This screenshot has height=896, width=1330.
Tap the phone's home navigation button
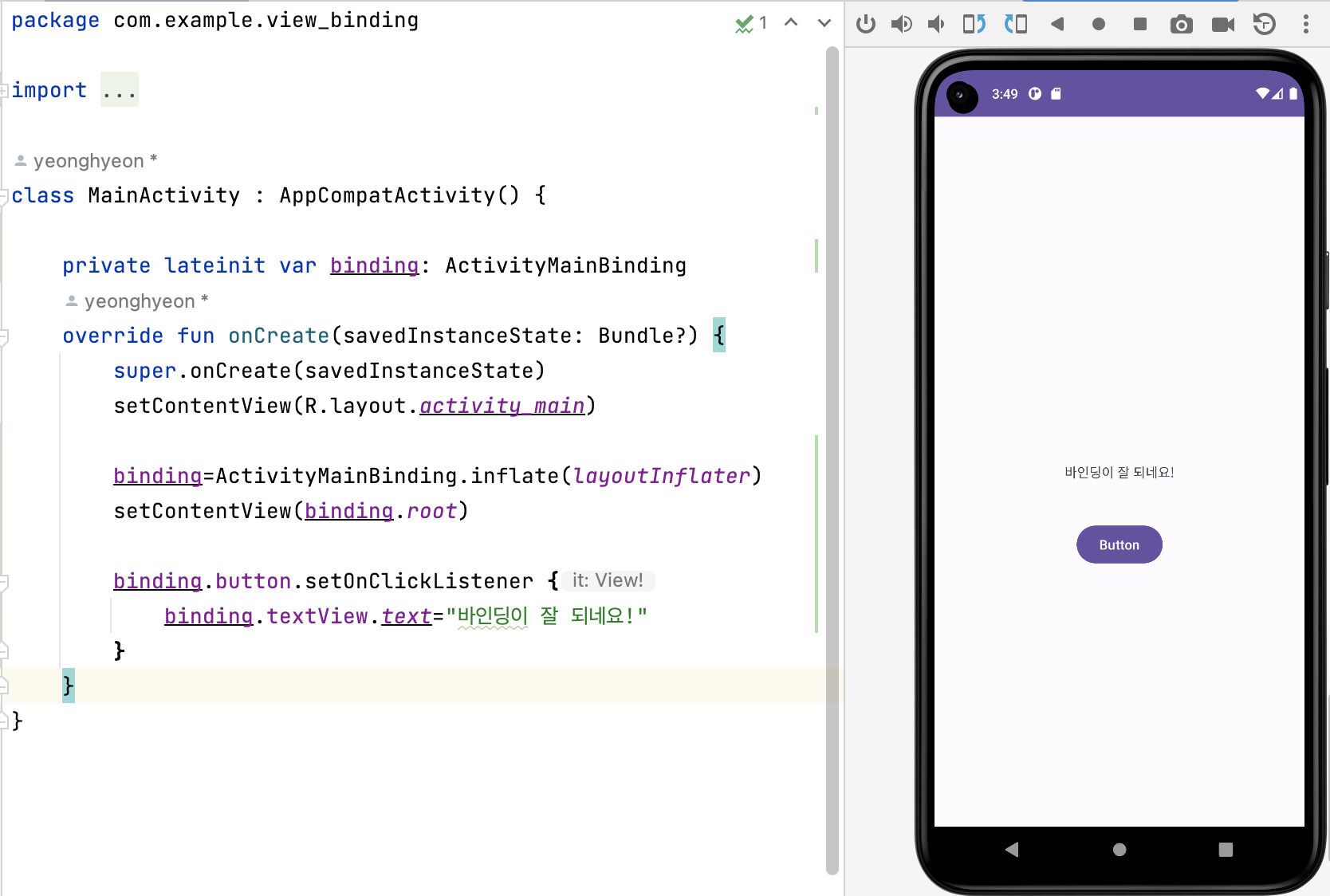tap(1119, 850)
